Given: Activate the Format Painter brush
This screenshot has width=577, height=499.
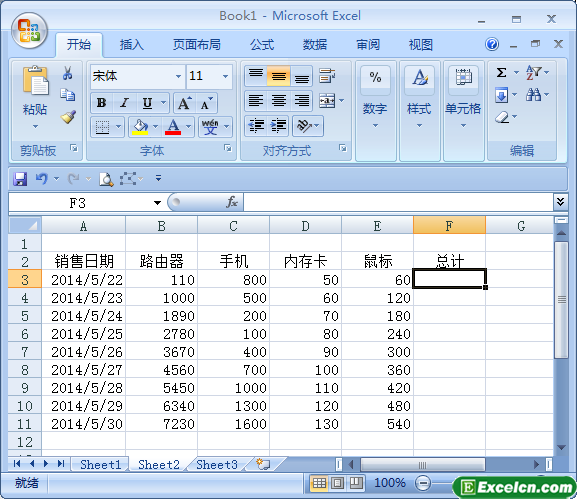Looking at the screenshot, I should pyautogui.click(x=68, y=117).
